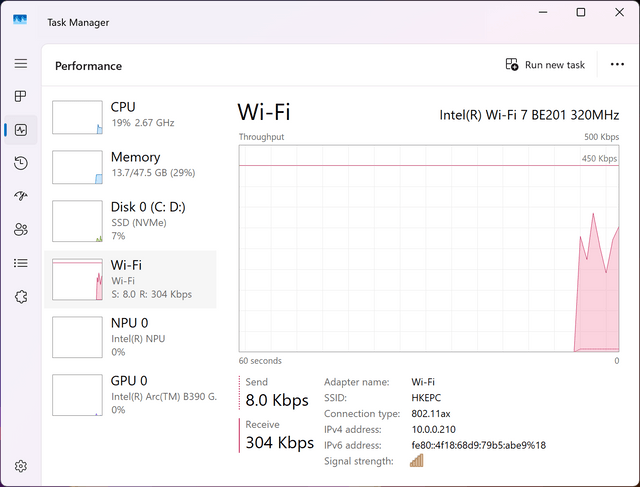Select the Memory performance entry
The width and height of the screenshot is (640, 487).
(x=131, y=167)
